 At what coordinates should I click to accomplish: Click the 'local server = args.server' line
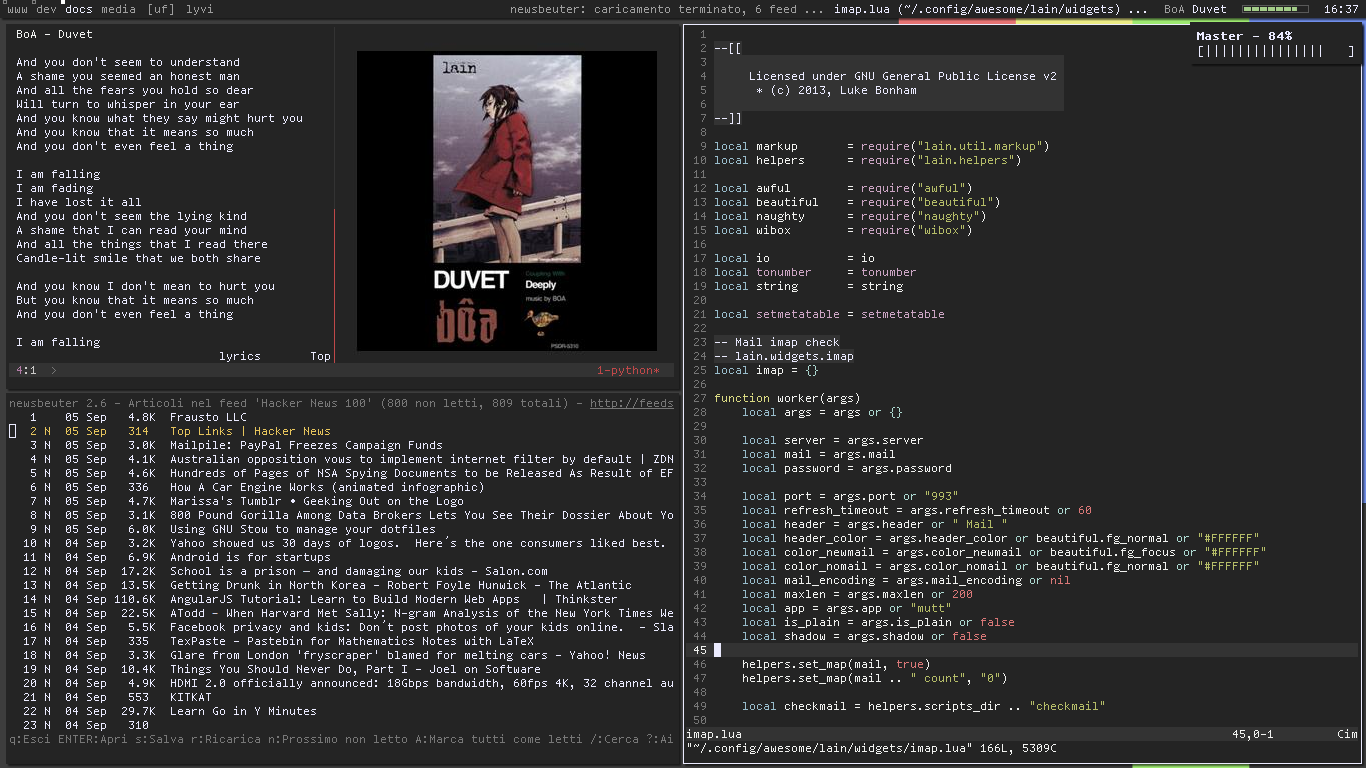tap(833, 440)
